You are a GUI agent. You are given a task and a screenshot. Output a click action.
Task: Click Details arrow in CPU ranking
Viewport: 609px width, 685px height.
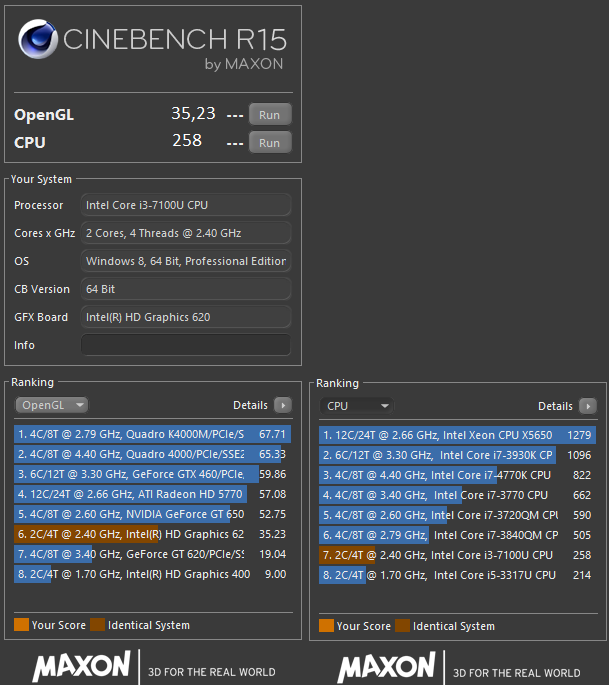click(587, 406)
